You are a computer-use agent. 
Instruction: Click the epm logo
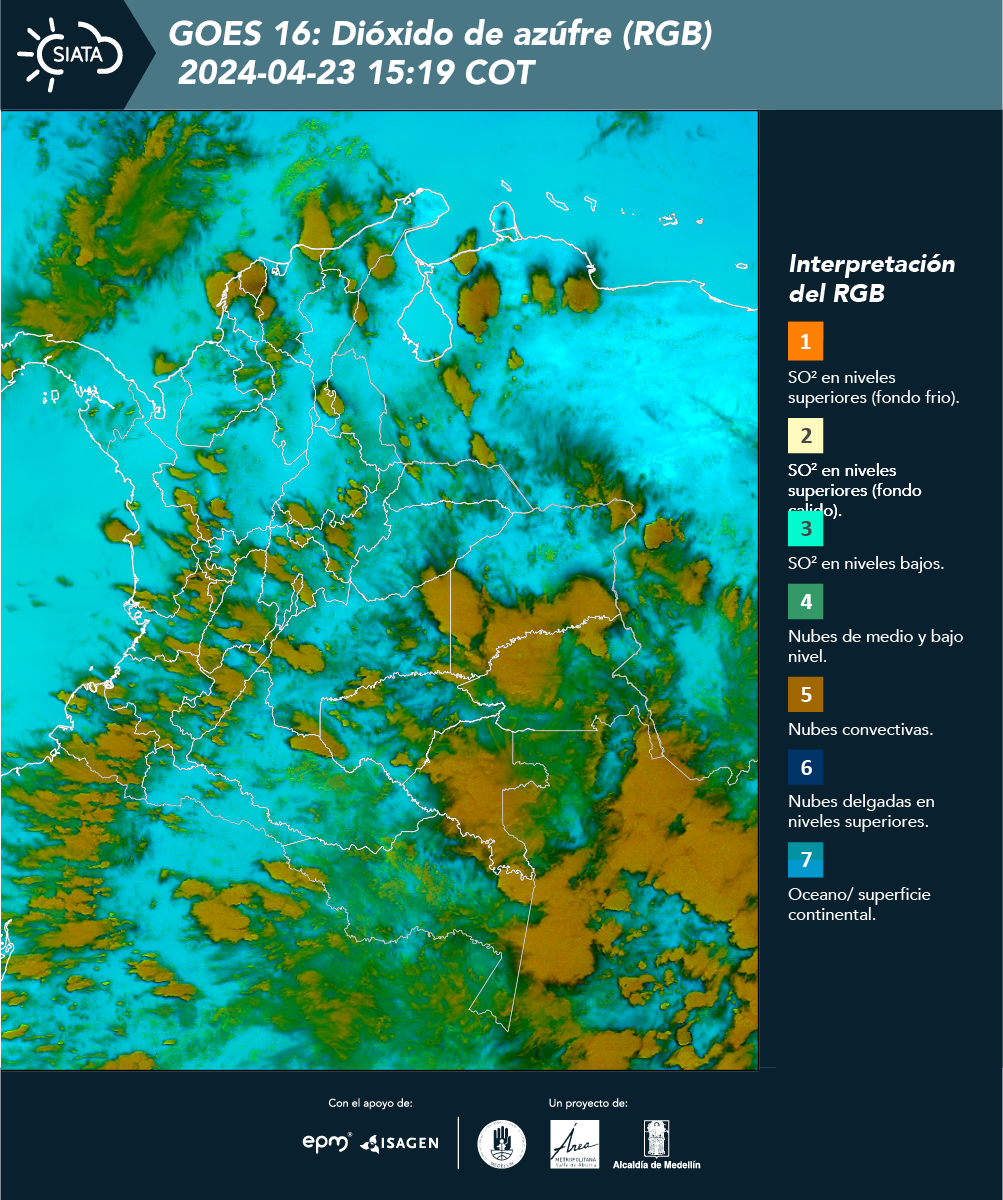point(328,1142)
